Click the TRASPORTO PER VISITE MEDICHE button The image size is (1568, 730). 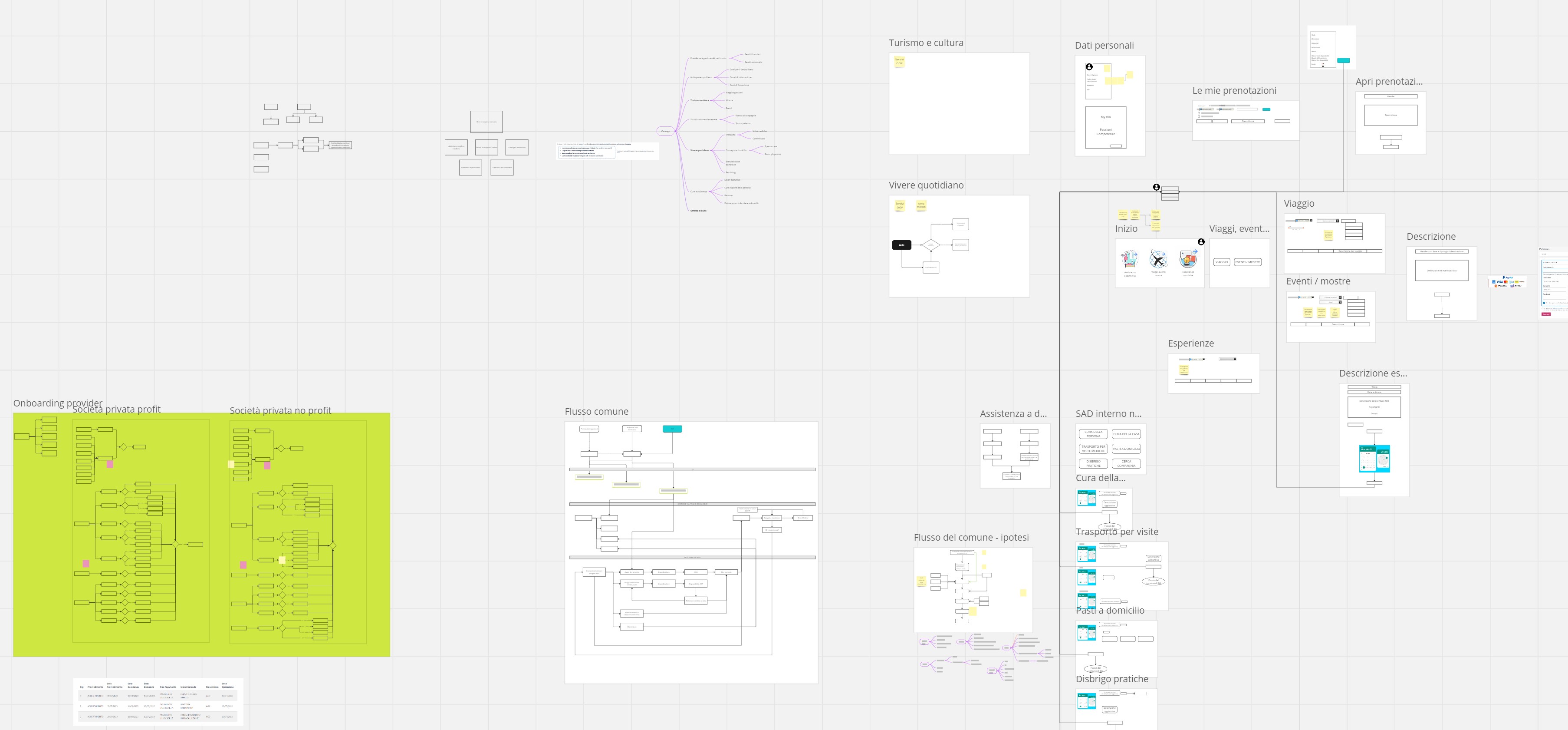coord(1093,449)
